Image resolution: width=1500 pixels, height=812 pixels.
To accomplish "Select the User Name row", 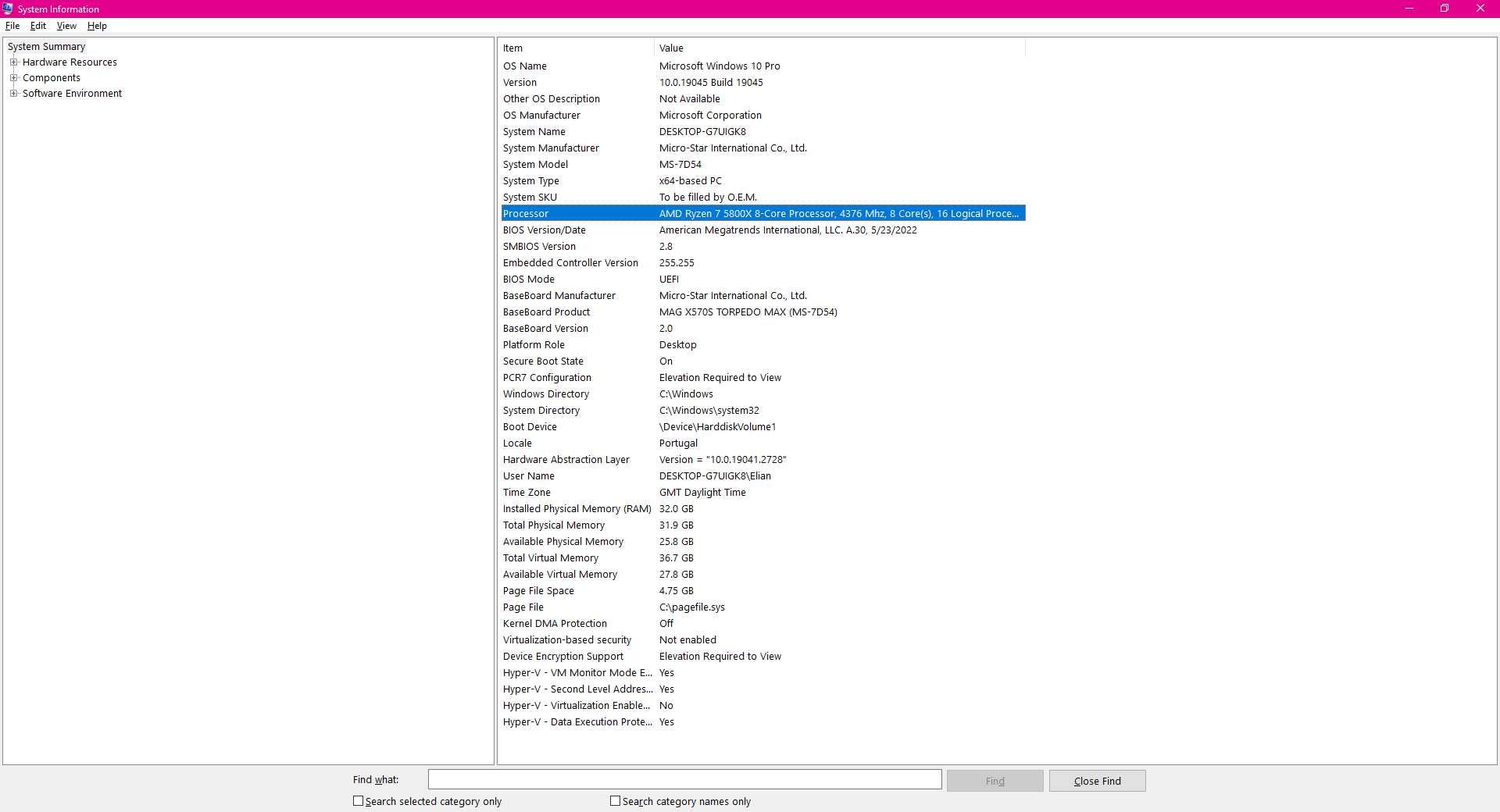I will click(x=763, y=476).
